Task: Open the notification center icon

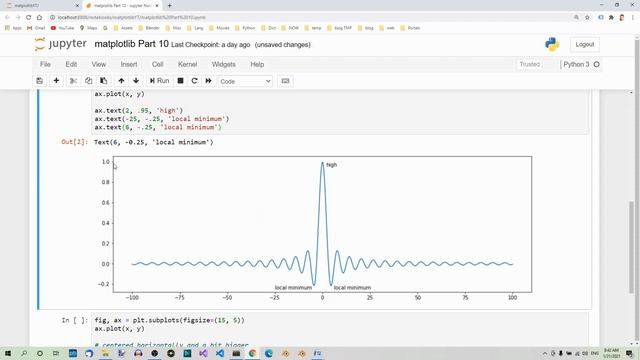Action: (x=629, y=353)
